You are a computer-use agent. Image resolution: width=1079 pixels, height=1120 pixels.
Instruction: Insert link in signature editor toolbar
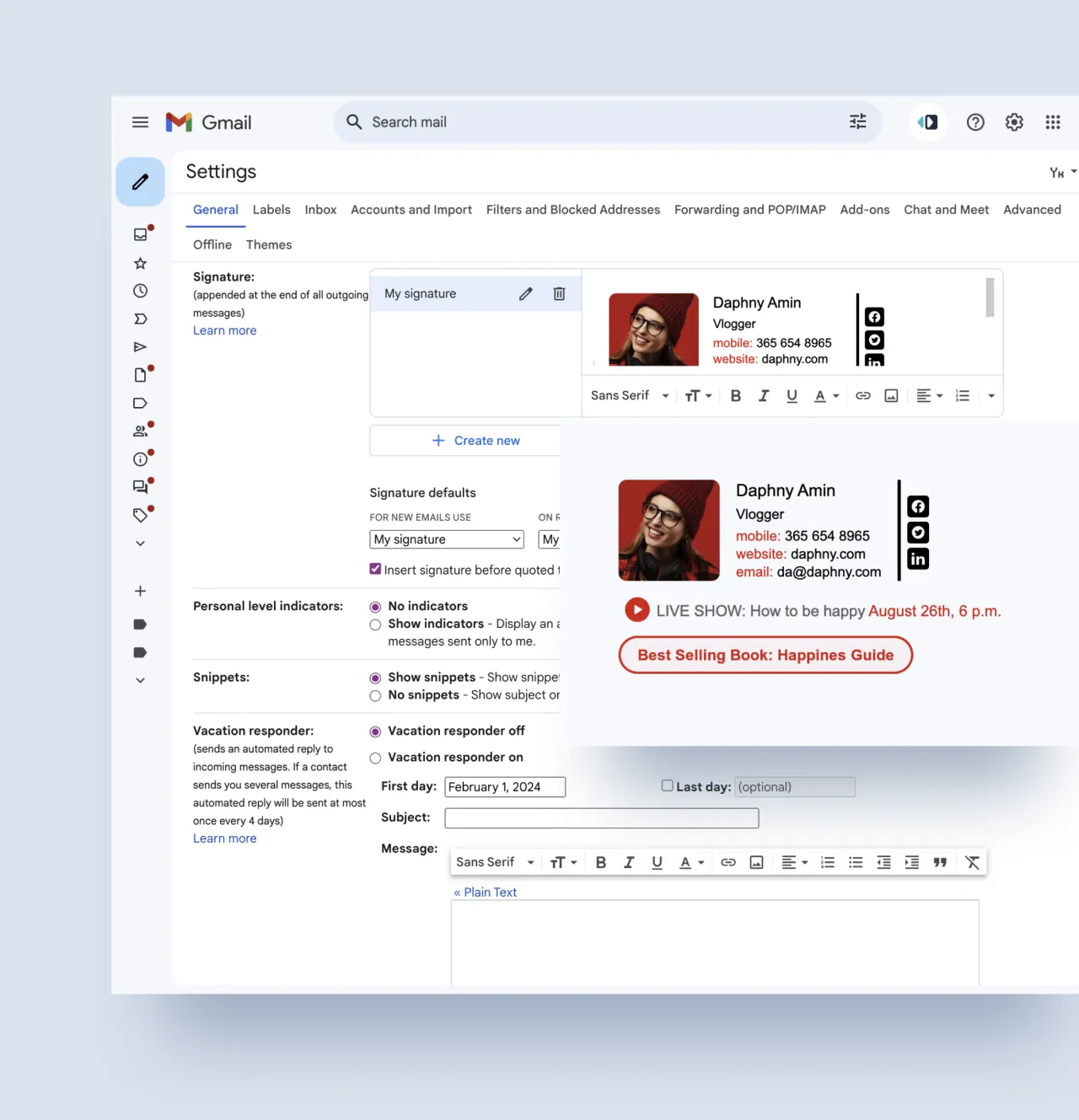point(863,395)
